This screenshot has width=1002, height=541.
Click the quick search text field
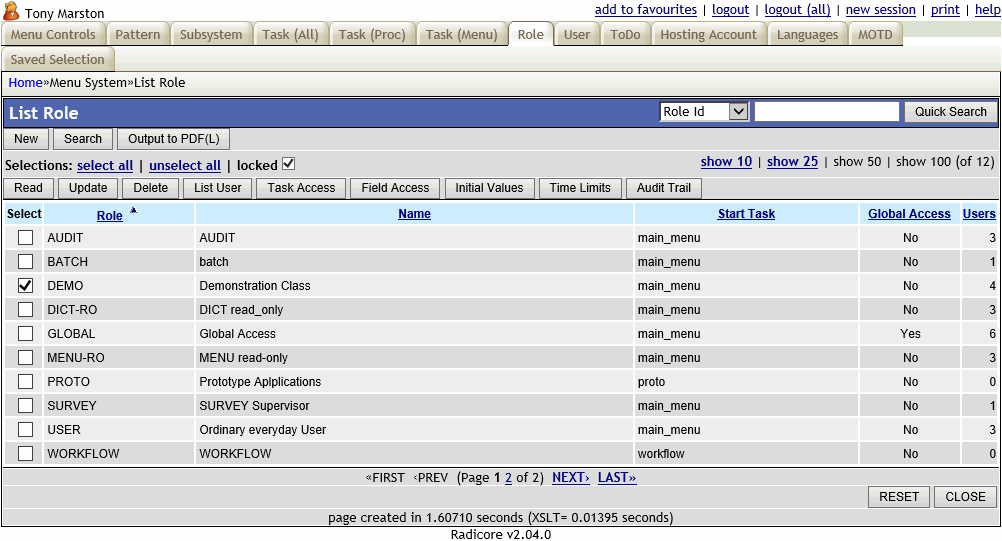pyautogui.click(x=826, y=112)
